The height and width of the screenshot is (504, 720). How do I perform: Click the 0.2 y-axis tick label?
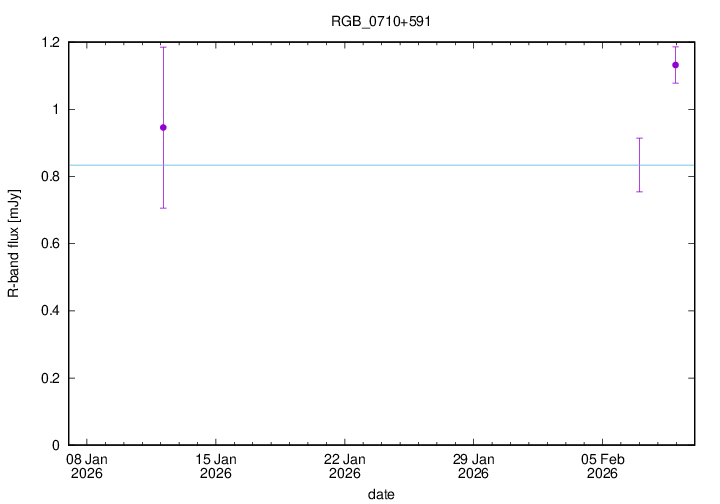[x=49, y=378]
